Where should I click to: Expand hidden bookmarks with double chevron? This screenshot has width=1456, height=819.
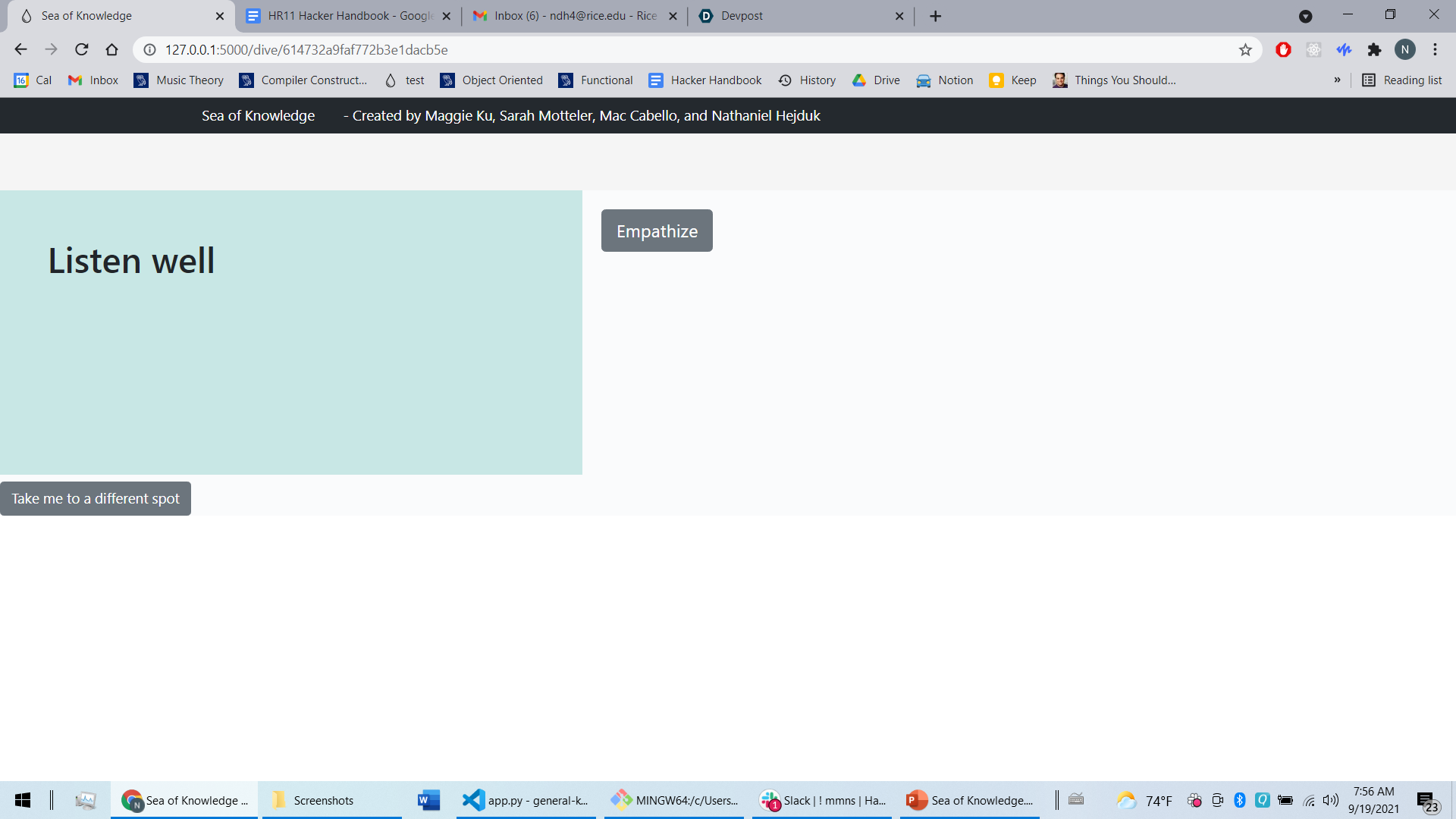pyautogui.click(x=1337, y=80)
